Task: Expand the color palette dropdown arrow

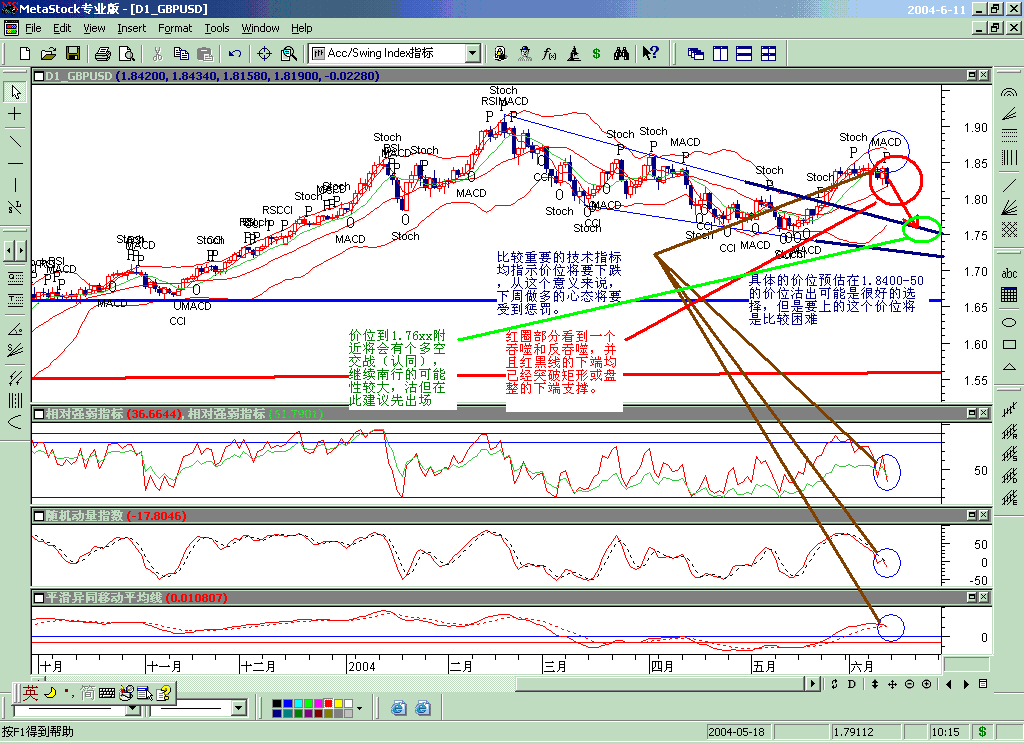Action: 358,708
